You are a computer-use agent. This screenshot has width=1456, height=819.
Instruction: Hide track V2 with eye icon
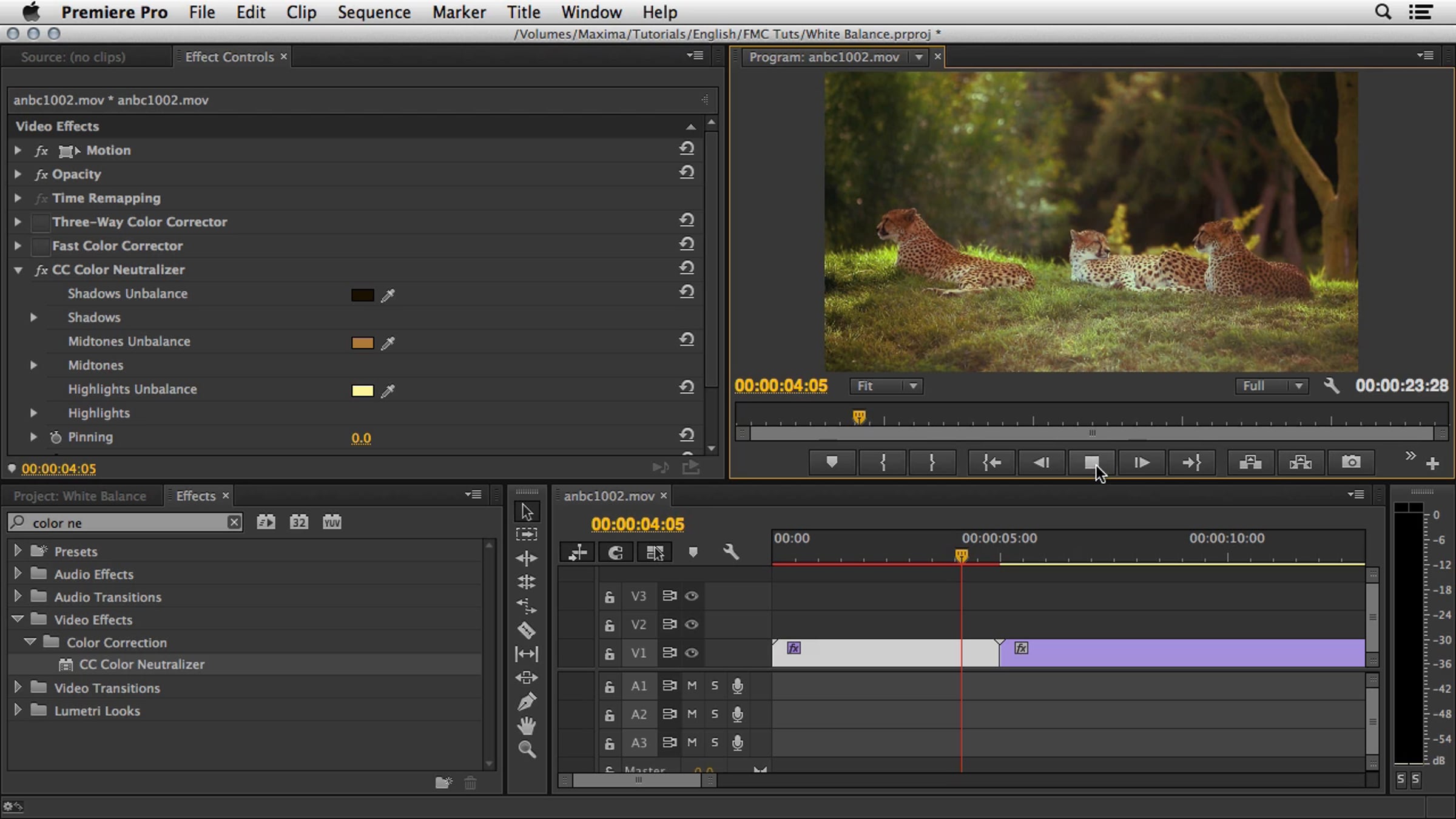pyautogui.click(x=692, y=624)
